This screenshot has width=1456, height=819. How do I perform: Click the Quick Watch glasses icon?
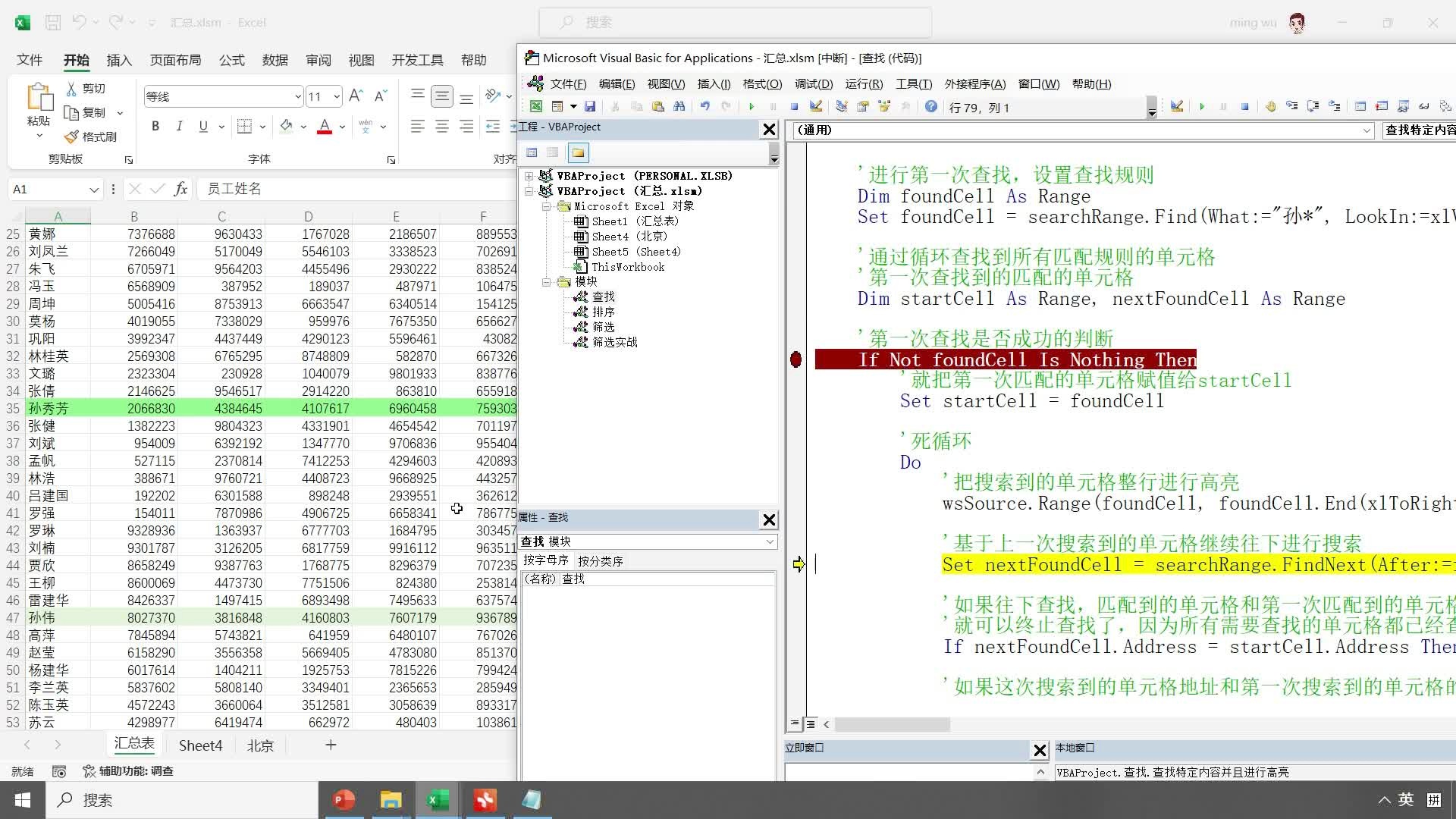[x=1423, y=107]
